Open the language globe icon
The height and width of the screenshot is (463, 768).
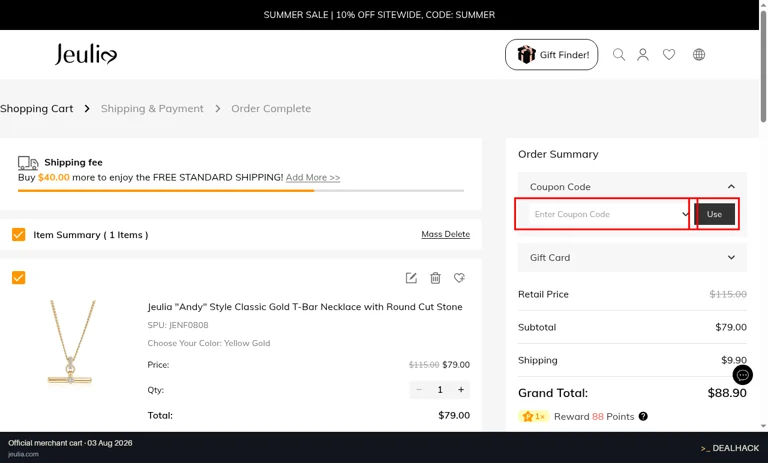[x=699, y=54]
